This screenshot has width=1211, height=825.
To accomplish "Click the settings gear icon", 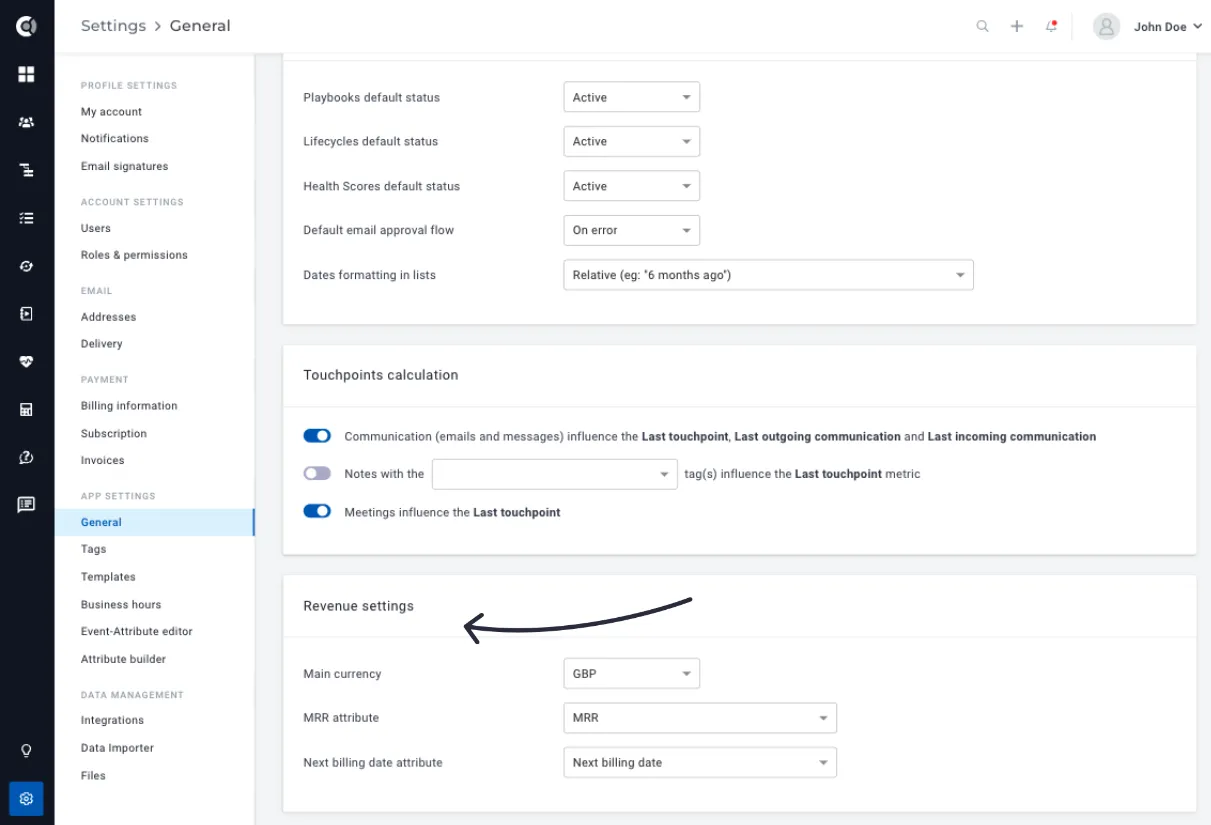I will tap(26, 799).
